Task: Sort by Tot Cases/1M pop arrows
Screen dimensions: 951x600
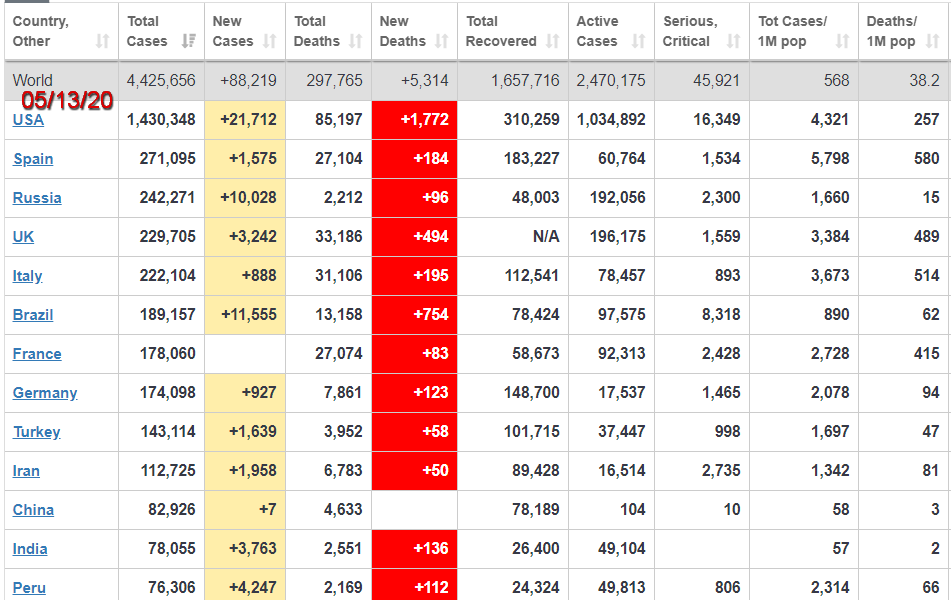Action: point(842,42)
